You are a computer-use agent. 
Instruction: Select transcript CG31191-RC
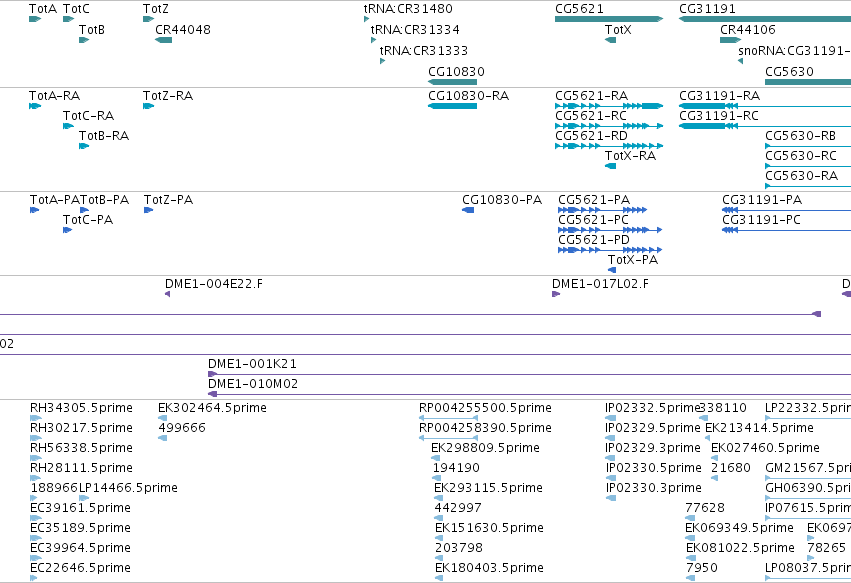tap(765, 126)
